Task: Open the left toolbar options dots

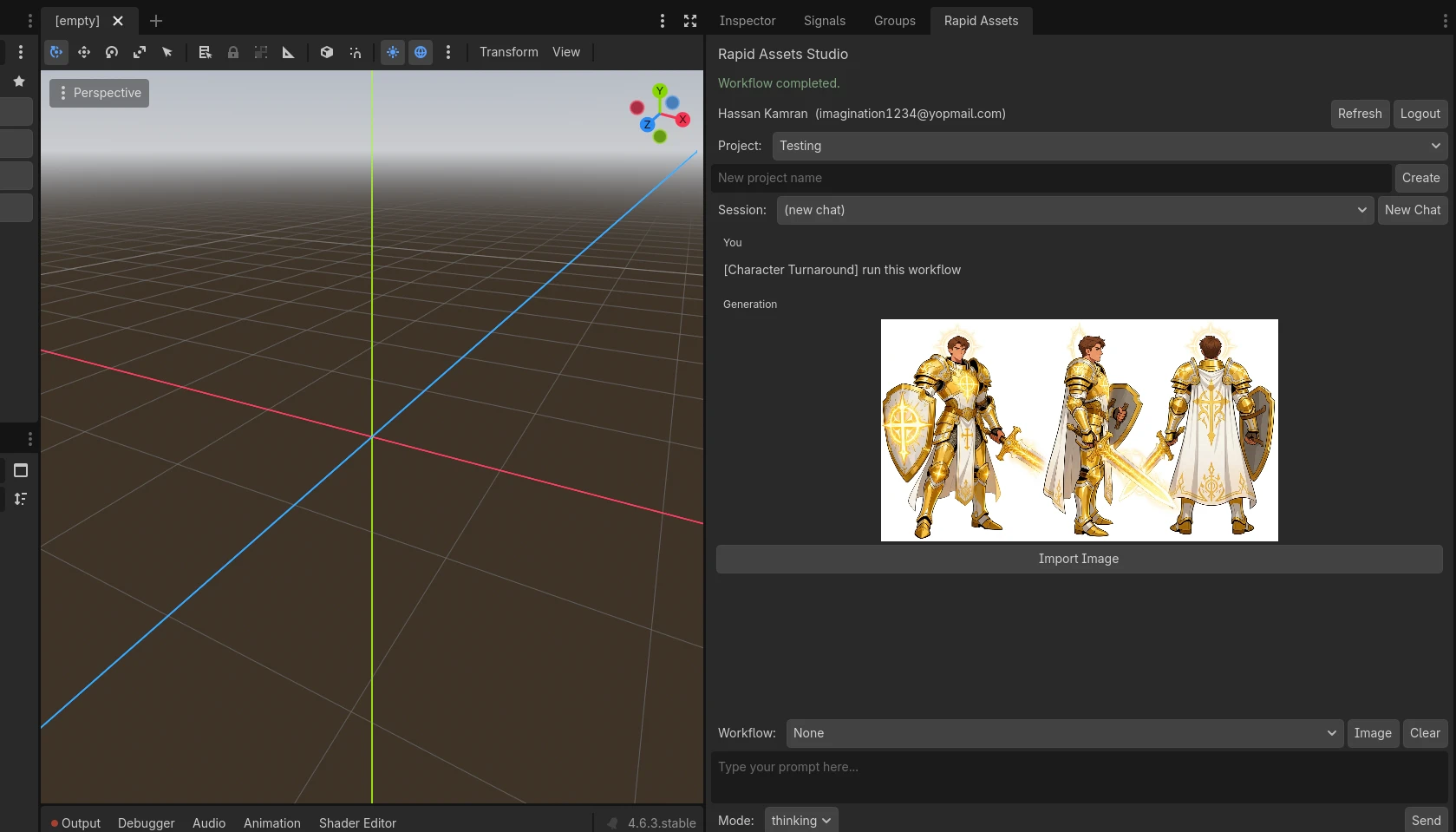Action: coord(21,52)
